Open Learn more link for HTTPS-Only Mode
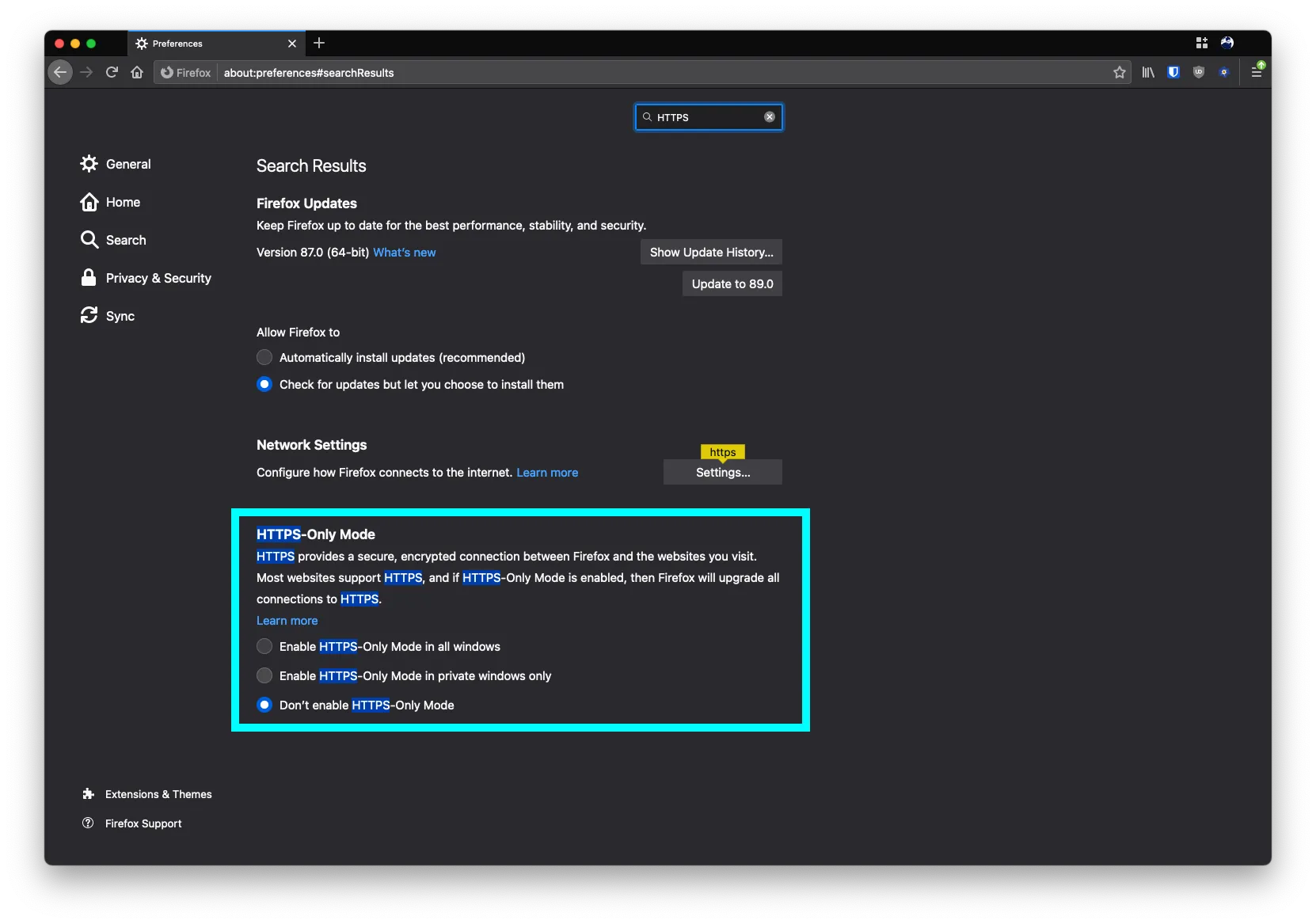The height and width of the screenshot is (924, 1316). coord(287,621)
